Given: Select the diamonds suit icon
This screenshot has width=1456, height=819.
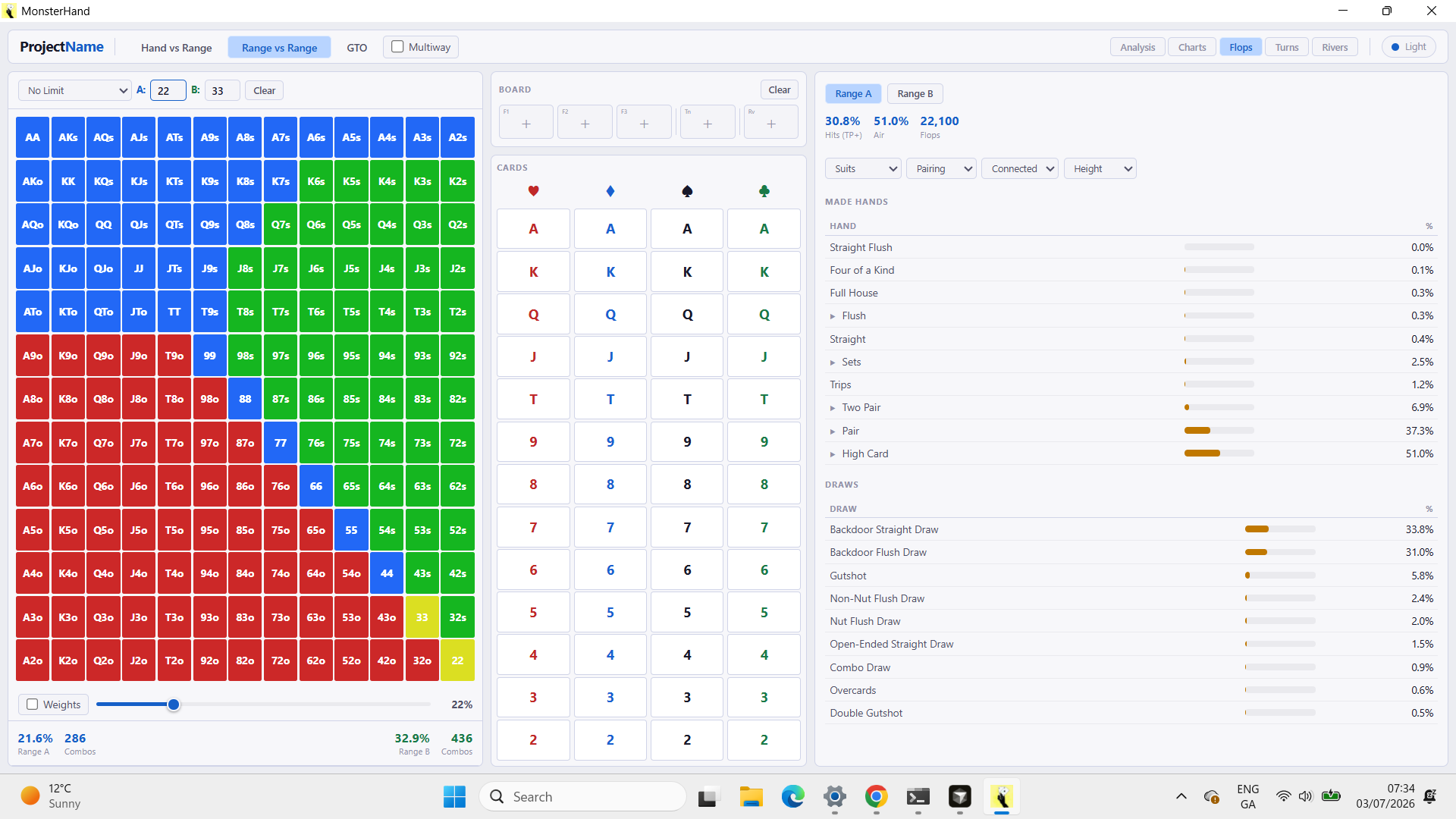Looking at the screenshot, I should pyautogui.click(x=610, y=191).
